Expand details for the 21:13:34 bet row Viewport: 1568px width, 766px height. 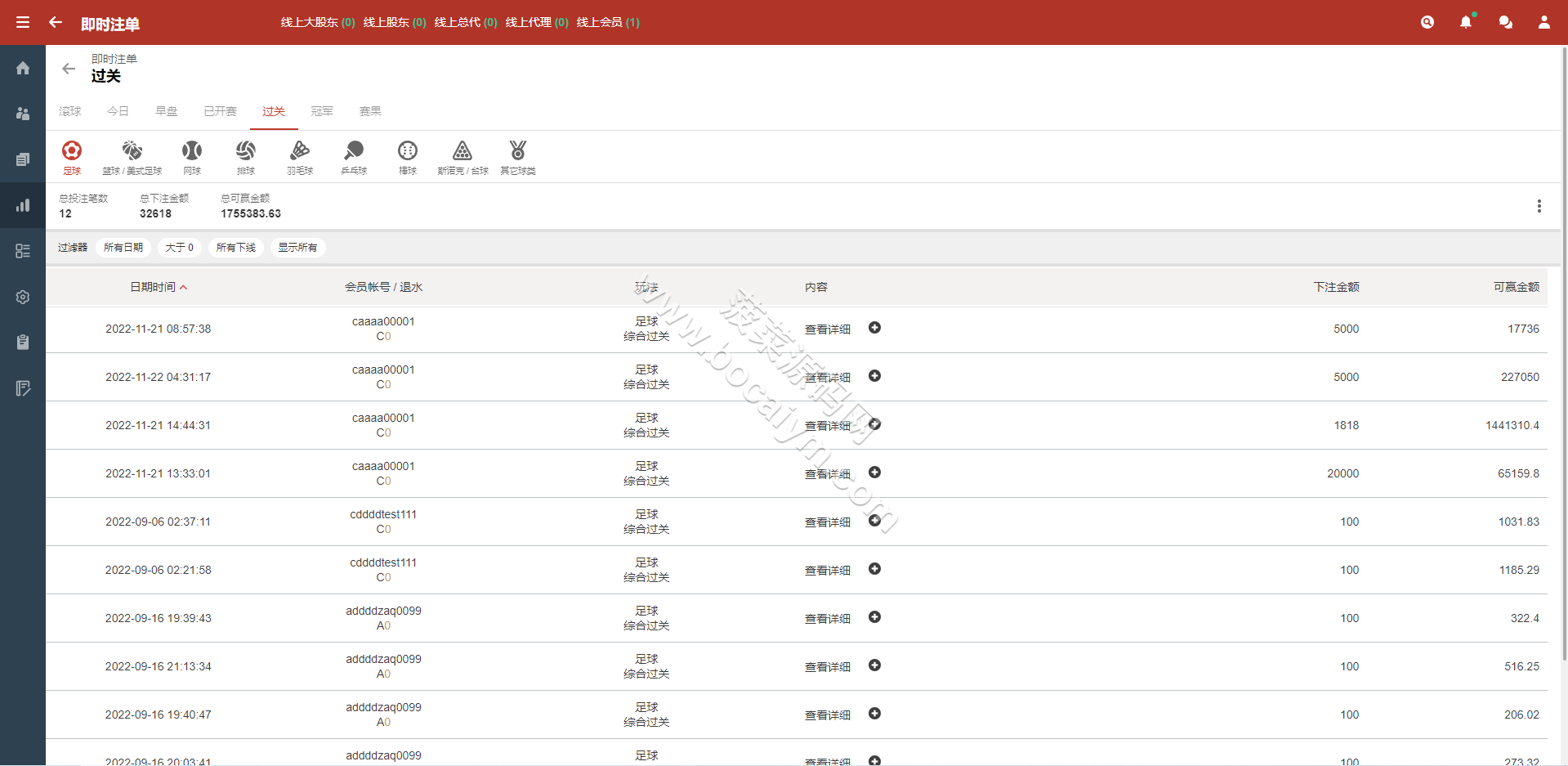(874, 665)
